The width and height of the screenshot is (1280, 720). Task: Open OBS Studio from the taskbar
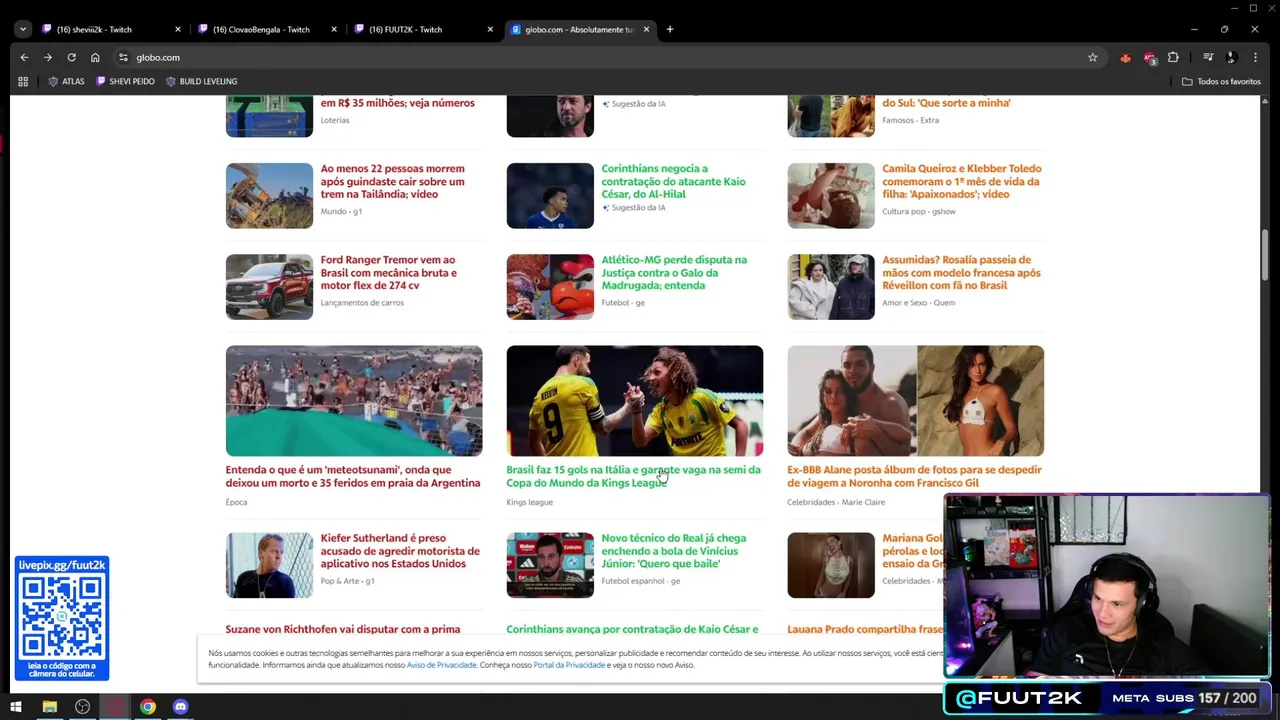(x=82, y=707)
